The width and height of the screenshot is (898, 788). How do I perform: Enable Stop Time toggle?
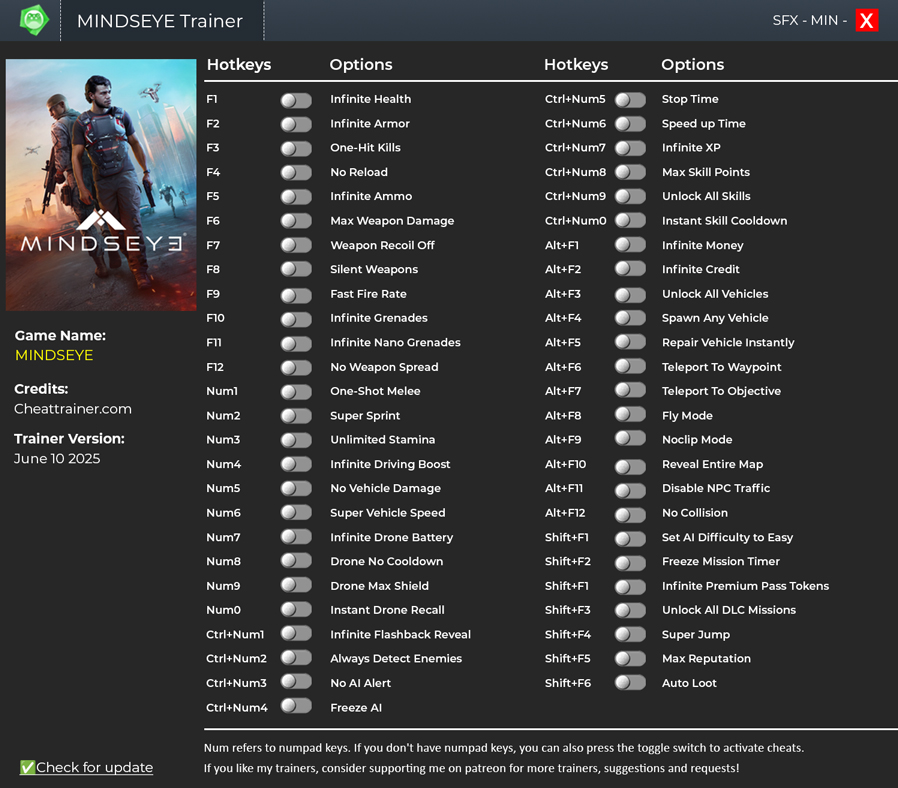[631, 100]
